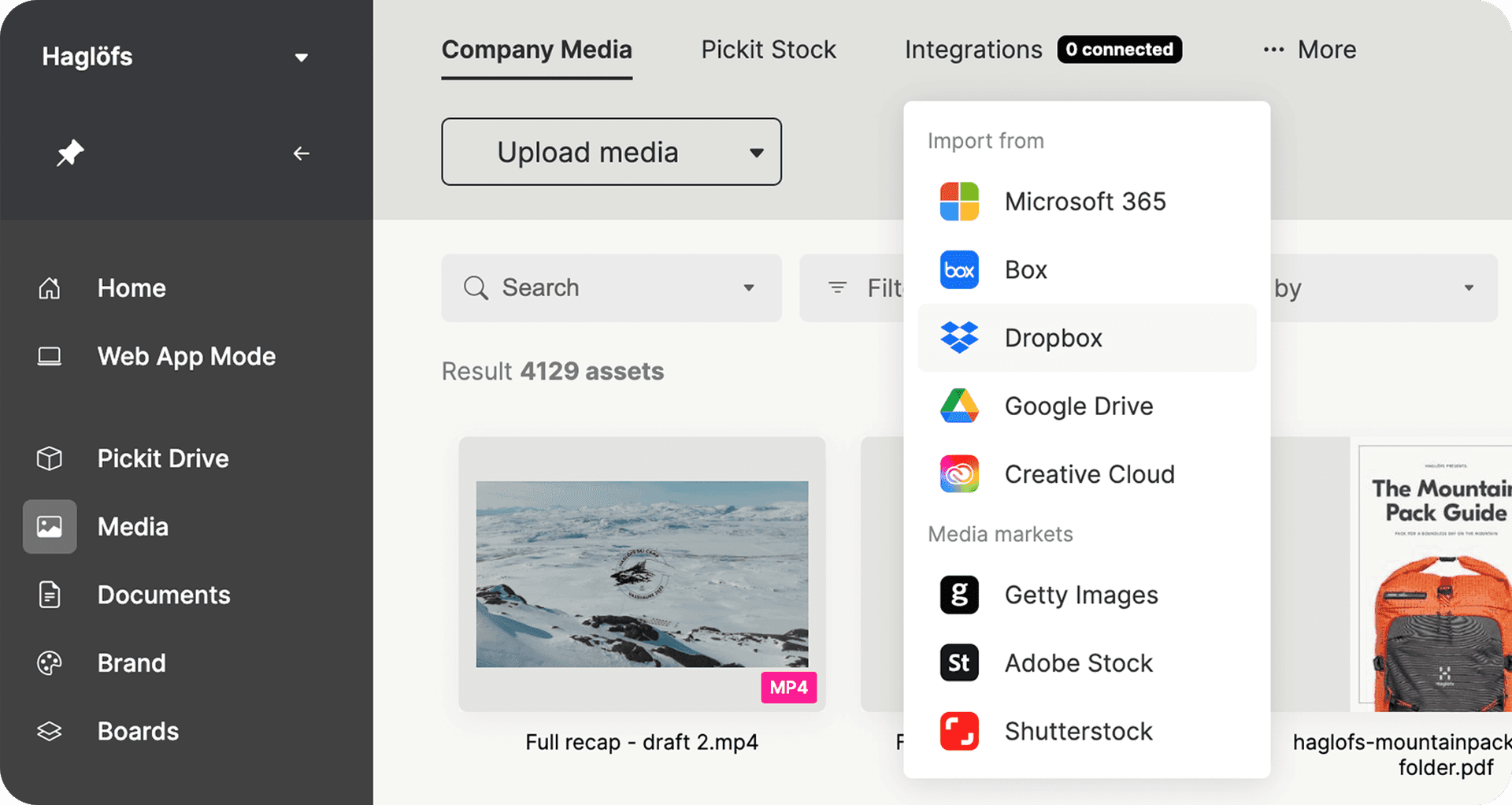Choose Google Drive from import menu
The image size is (1512, 805).
(x=1087, y=406)
